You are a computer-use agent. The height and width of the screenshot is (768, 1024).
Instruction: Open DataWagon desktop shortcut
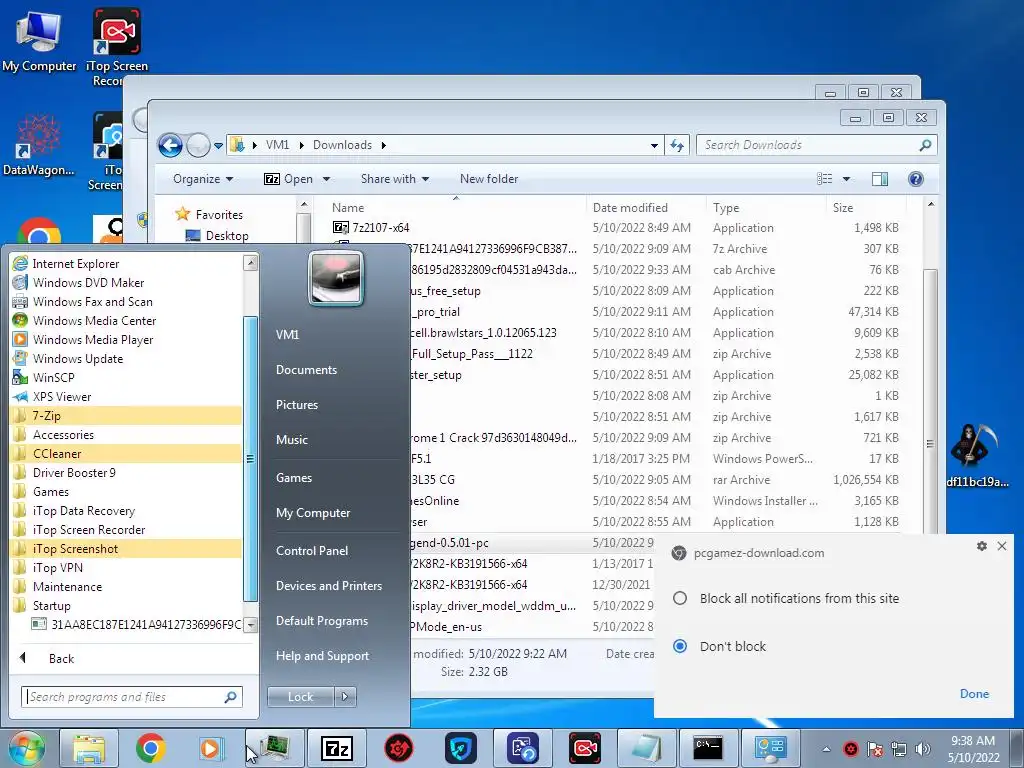tap(39, 145)
